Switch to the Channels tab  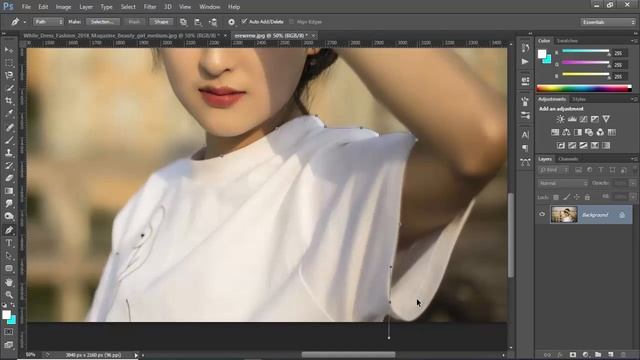pos(568,159)
